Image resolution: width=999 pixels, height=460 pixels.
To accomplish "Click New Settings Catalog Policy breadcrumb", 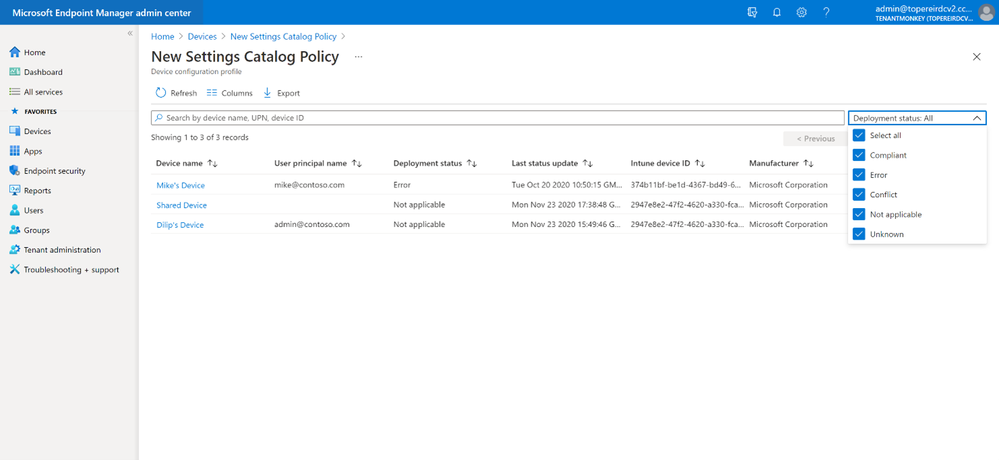I will pos(284,37).
